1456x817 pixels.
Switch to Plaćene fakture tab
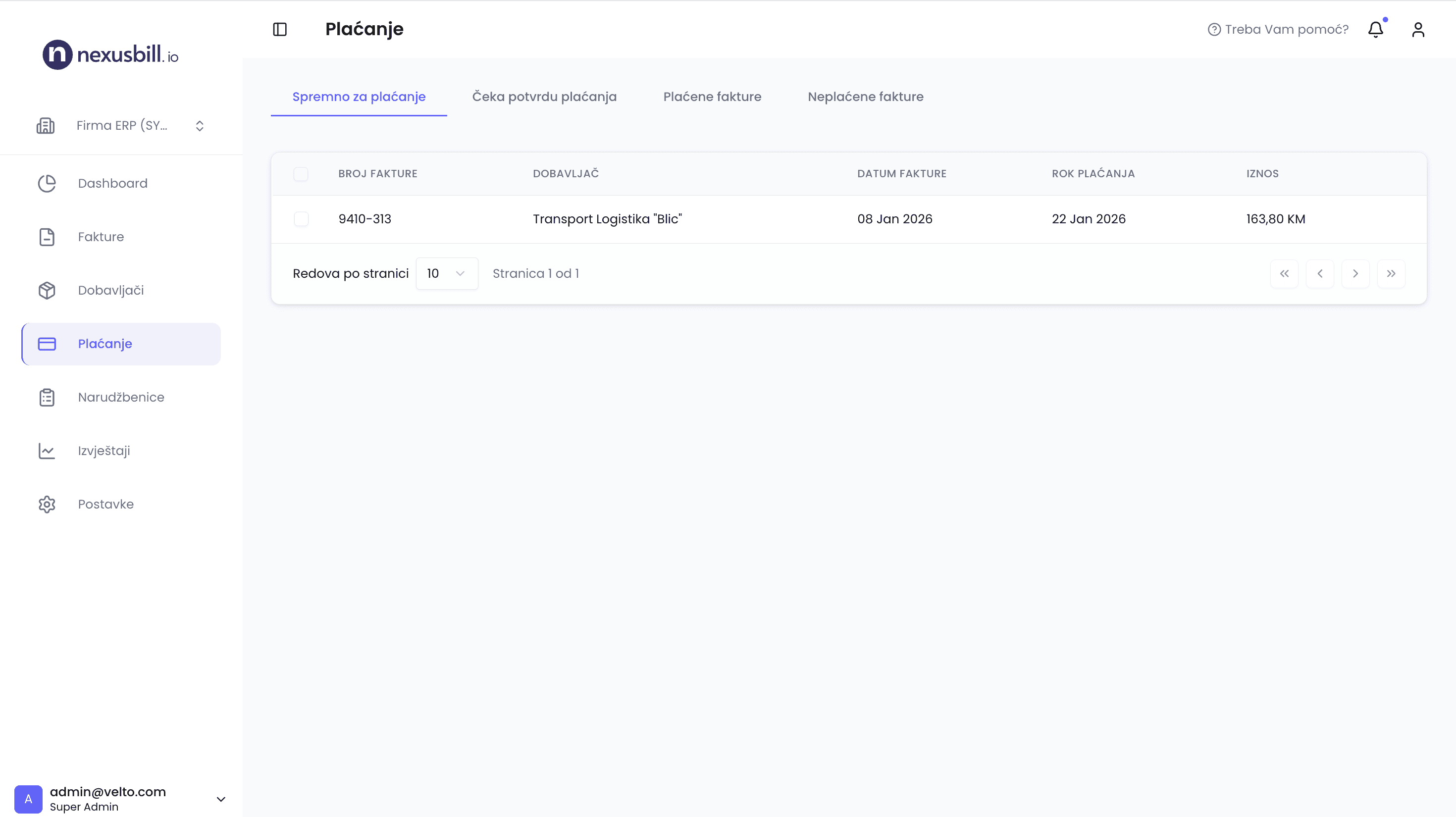(712, 97)
